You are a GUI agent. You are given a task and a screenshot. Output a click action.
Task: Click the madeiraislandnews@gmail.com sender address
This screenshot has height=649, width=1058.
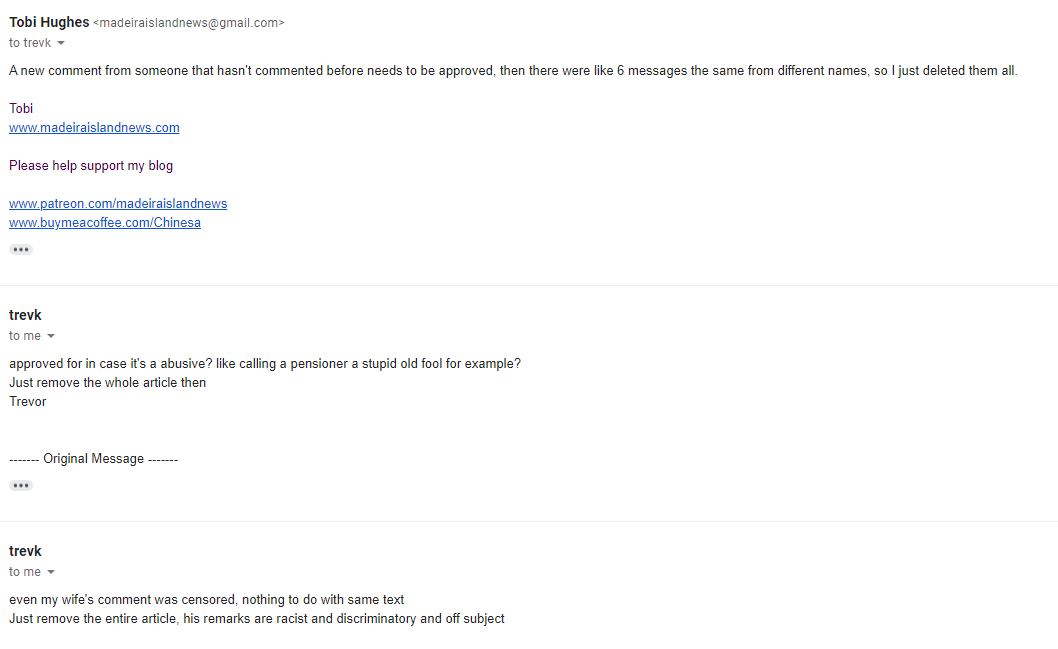click(x=188, y=23)
